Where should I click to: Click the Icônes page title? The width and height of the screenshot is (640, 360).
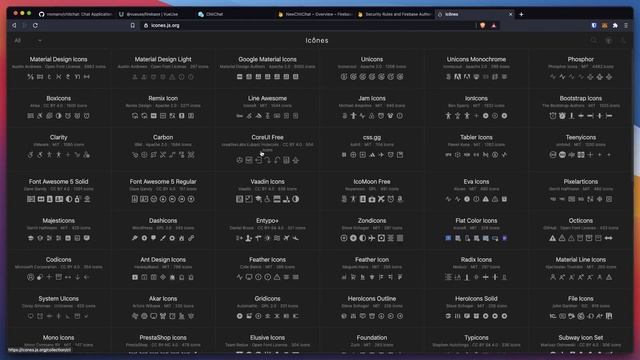click(317, 40)
